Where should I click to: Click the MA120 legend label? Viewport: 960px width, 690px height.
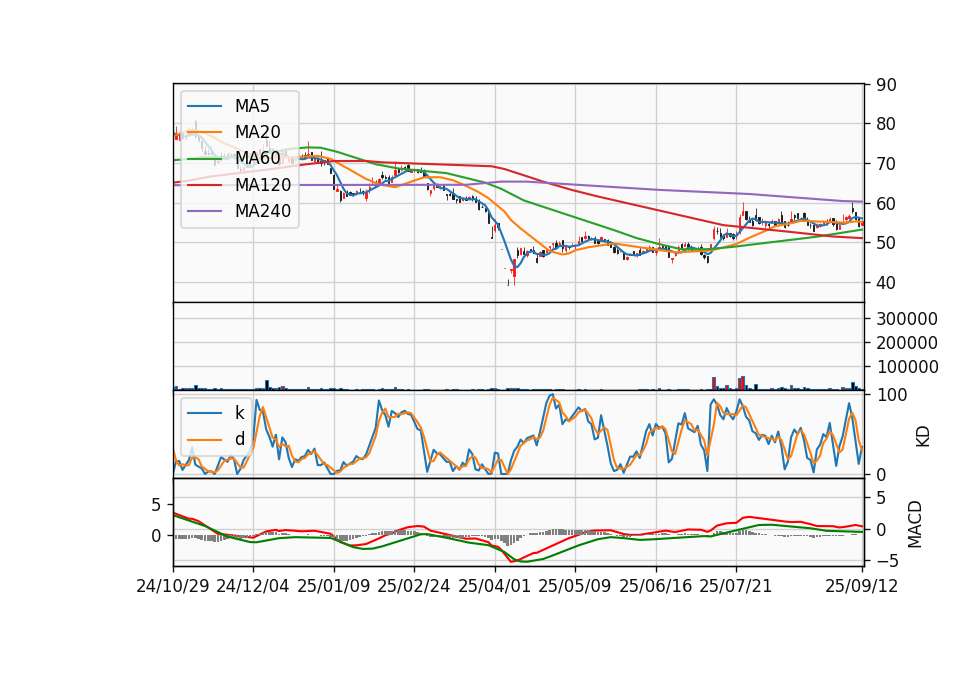pyautogui.click(x=263, y=184)
